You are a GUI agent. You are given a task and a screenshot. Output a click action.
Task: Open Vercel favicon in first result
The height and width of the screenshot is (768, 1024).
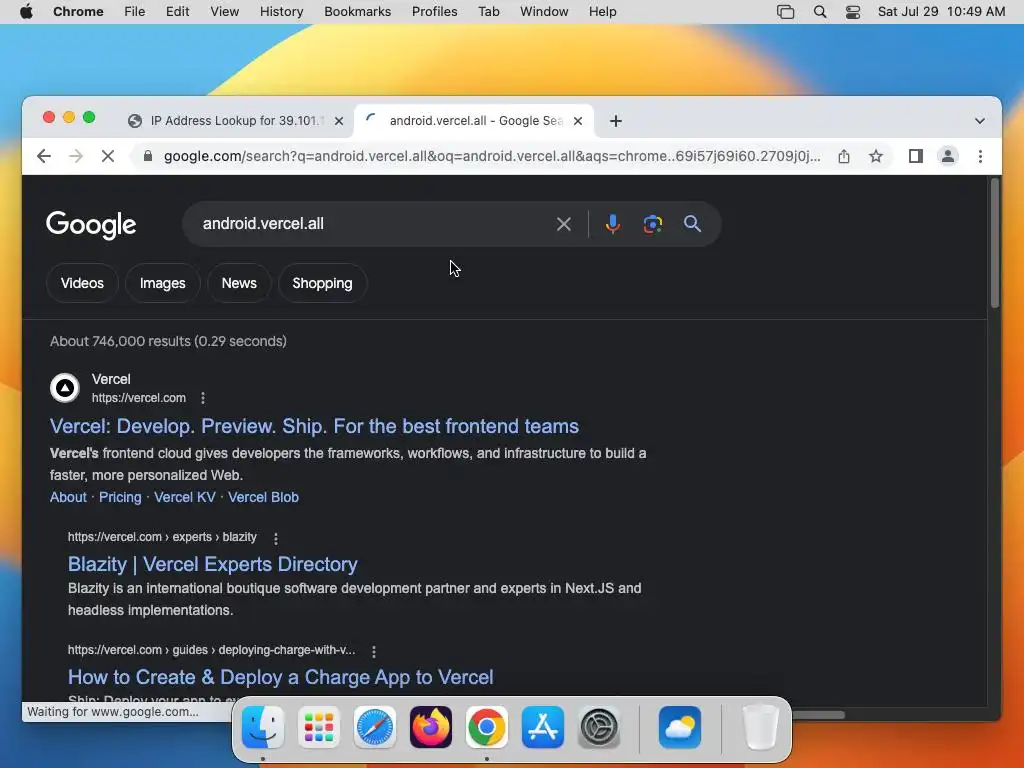pos(65,389)
